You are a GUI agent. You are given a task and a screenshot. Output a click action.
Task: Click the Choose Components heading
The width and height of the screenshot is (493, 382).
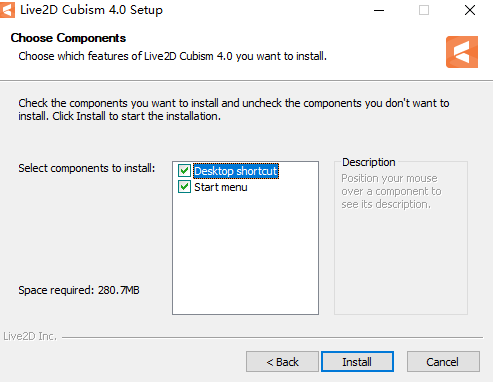[x=68, y=38]
